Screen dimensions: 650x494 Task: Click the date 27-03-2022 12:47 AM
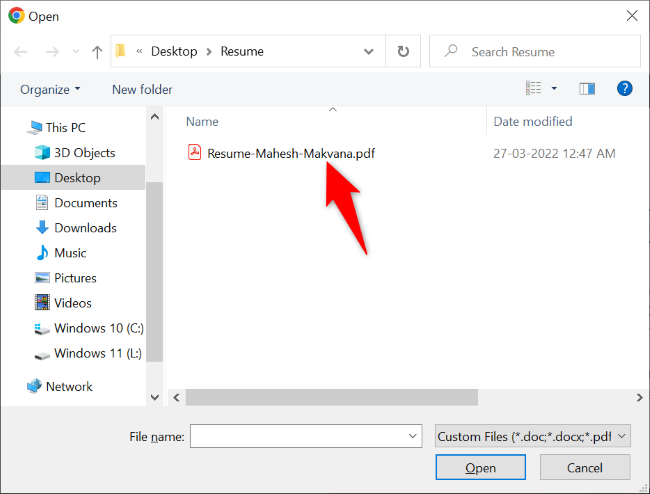pyautogui.click(x=554, y=154)
